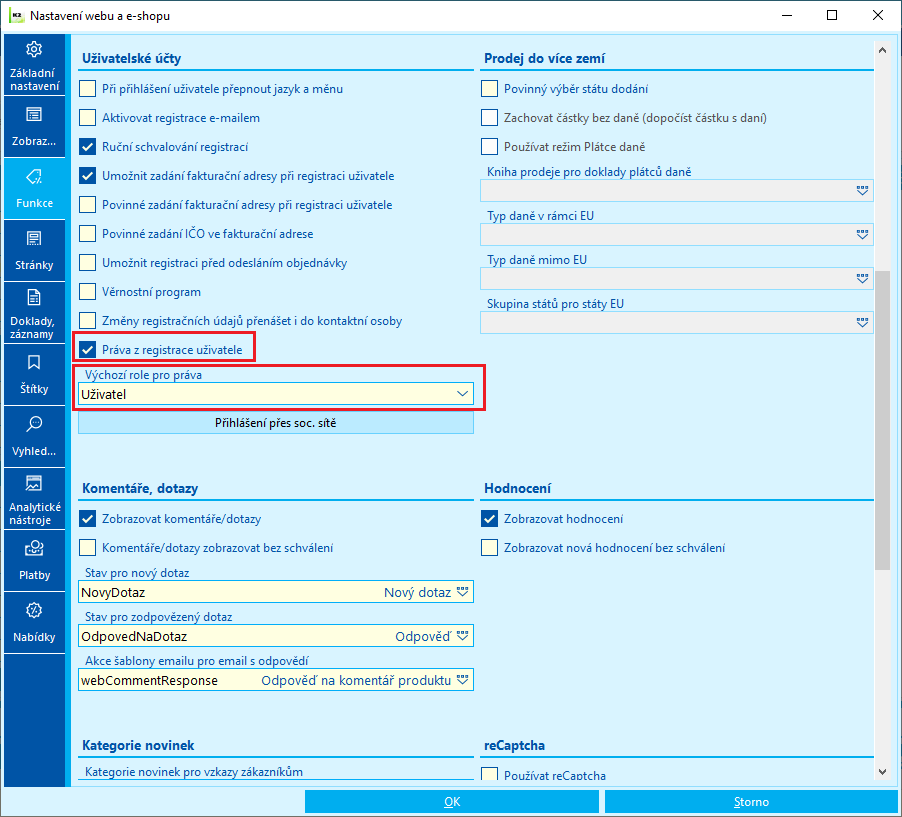Open the Stránky sidebar icon
902x817 pixels.
tap(34, 239)
